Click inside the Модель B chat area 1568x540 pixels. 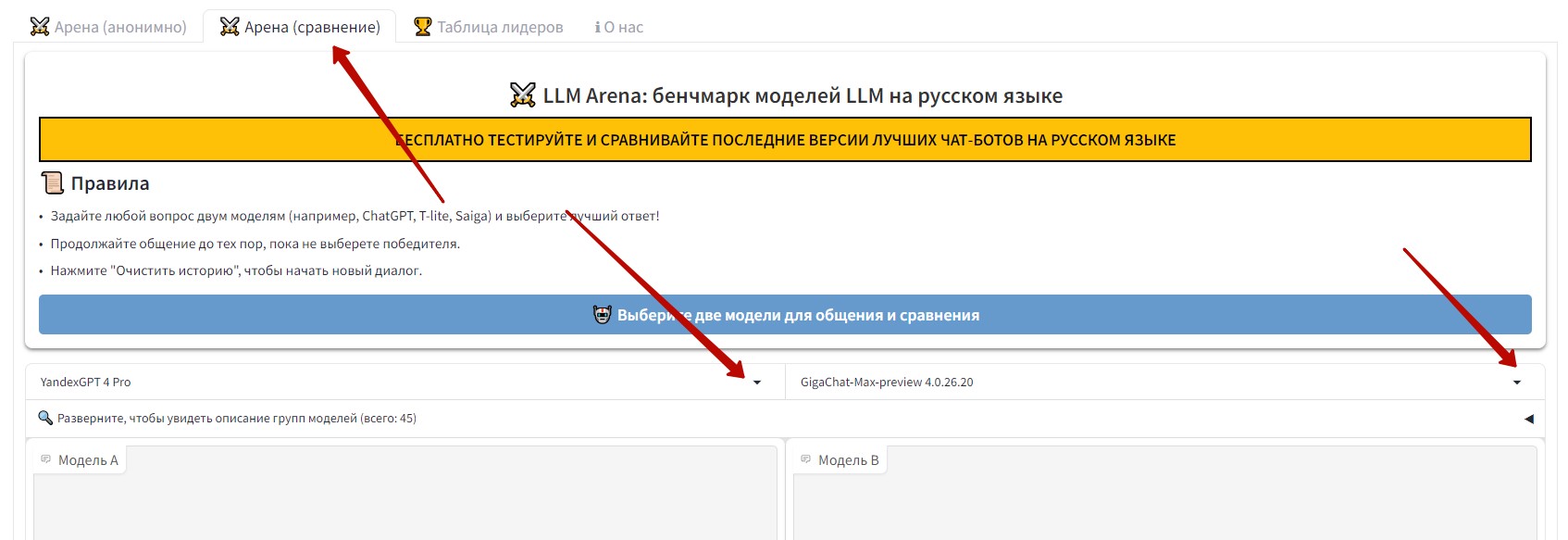[x=1164, y=505]
